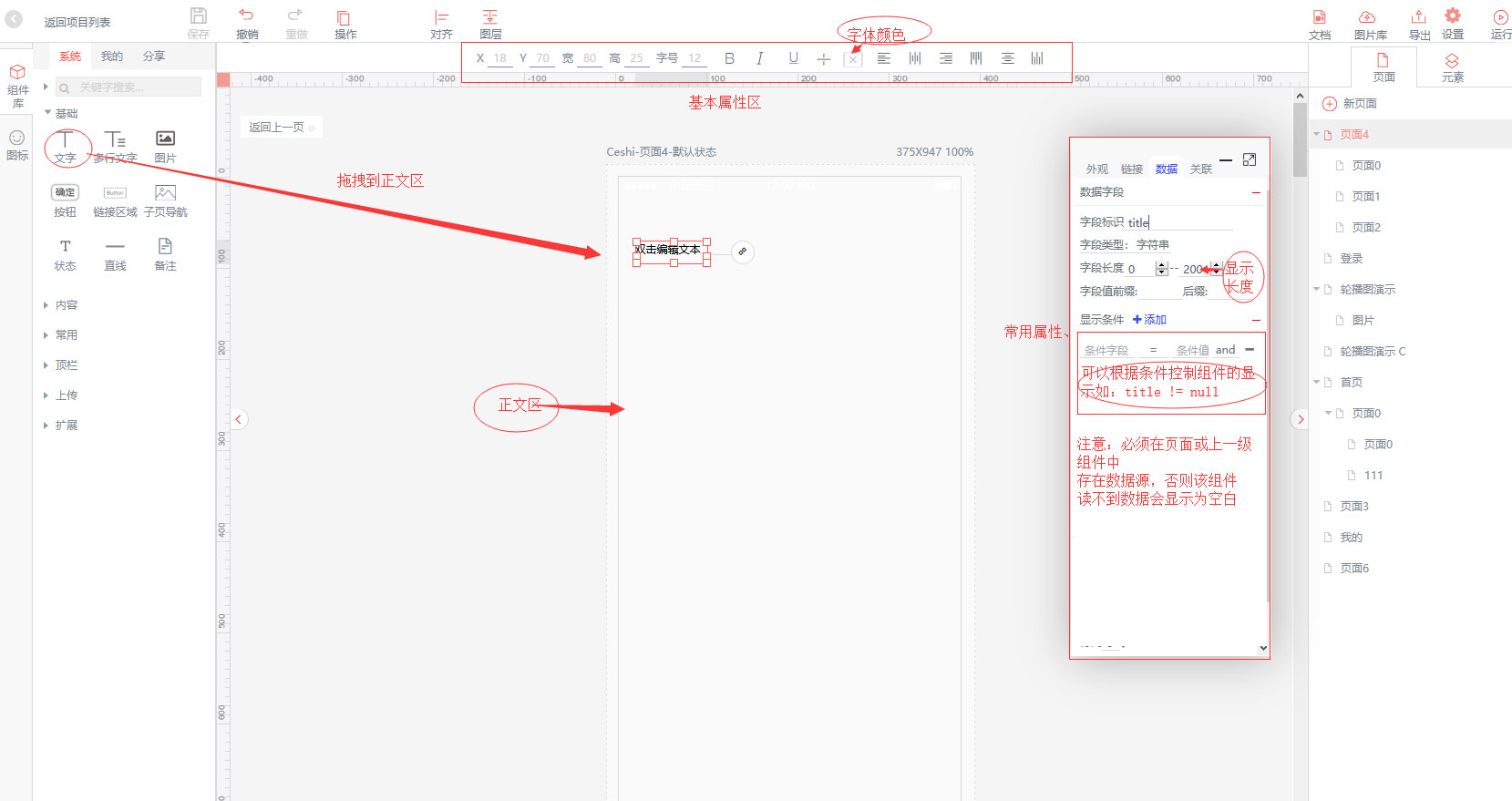Viewport: 1512px width, 801px height.
Task: Toggle italic formatting
Action: click(x=760, y=58)
